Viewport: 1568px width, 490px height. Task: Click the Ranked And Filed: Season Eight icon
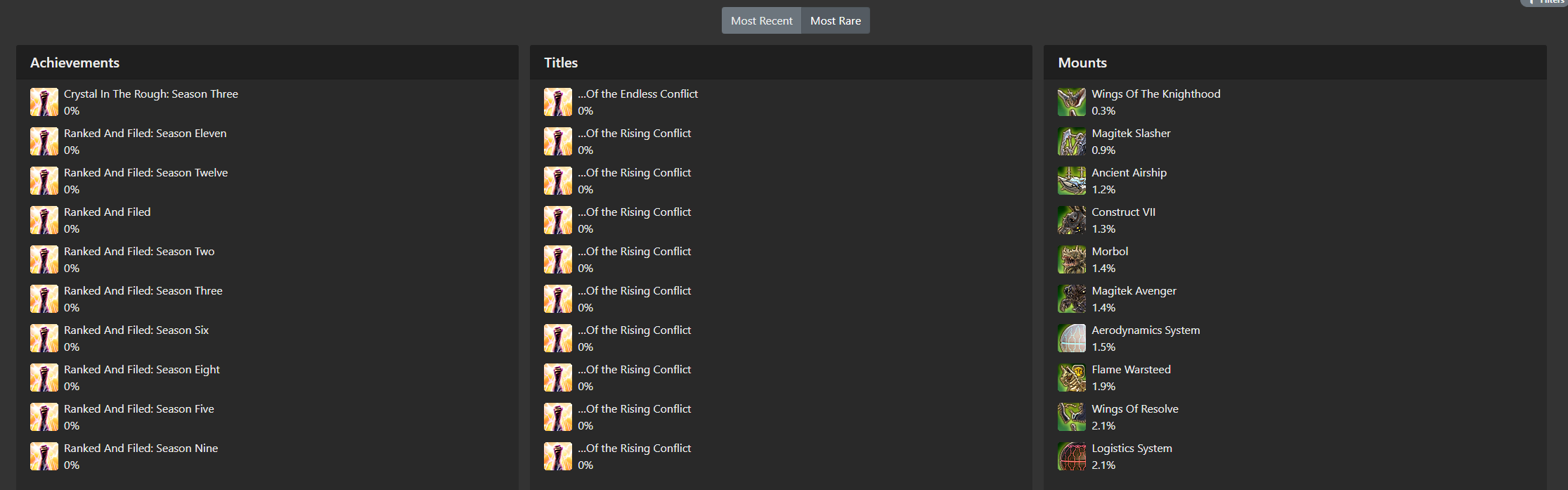tap(44, 378)
